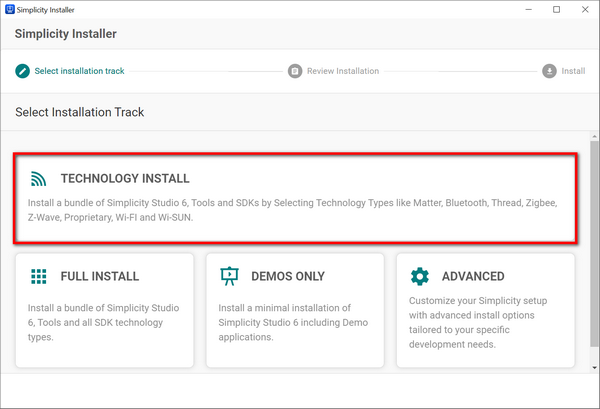Click Demos Only description about minimal installation
600x409 pixels.
click(293, 323)
